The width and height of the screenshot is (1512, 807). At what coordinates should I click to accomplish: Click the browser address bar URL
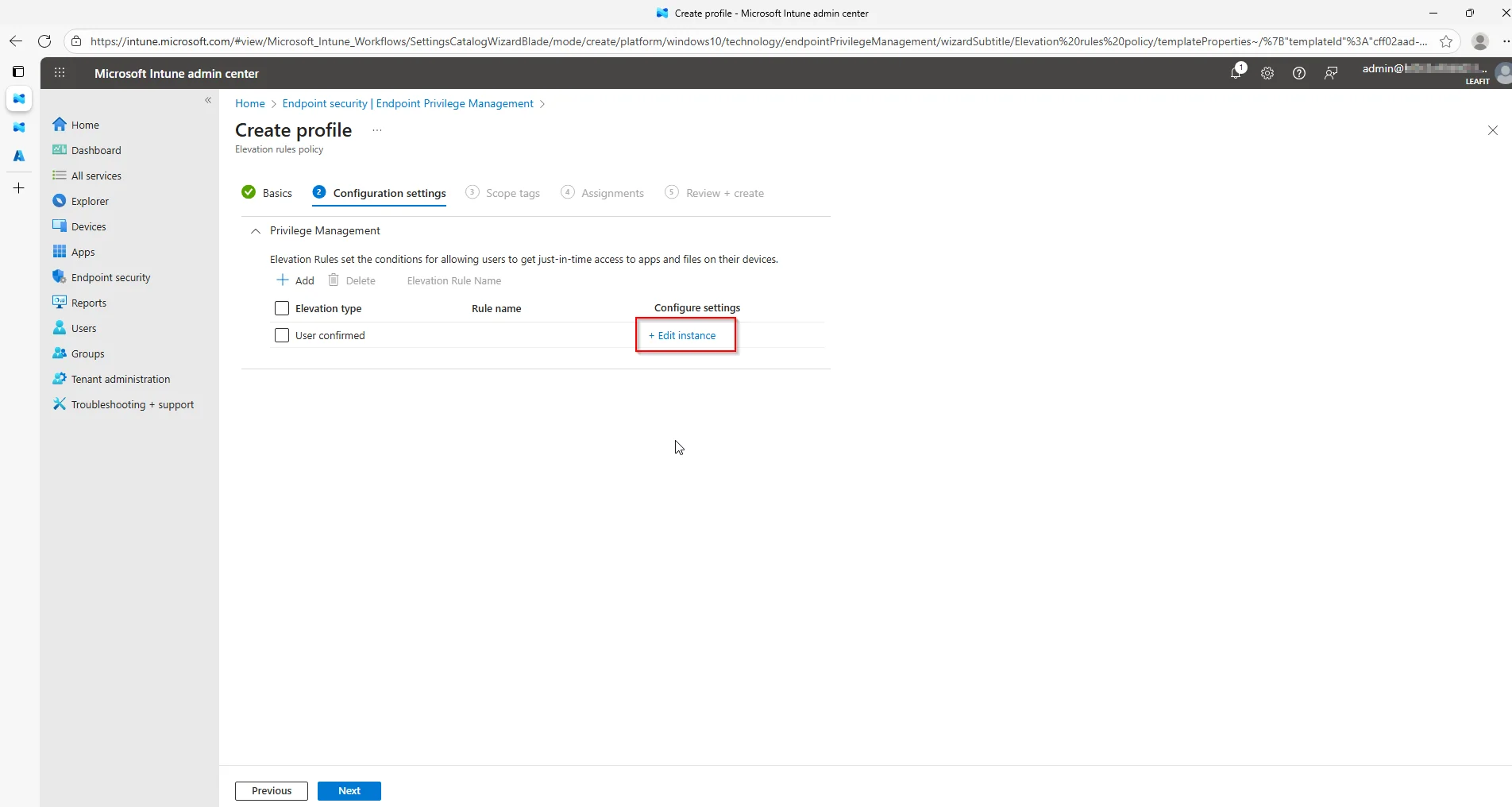pos(758,41)
